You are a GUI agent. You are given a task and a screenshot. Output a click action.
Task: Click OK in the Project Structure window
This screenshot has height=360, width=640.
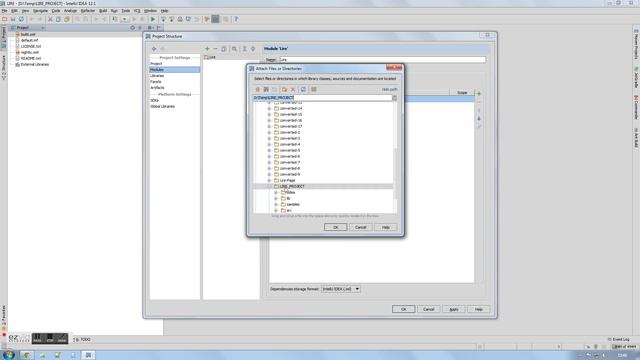coord(403,309)
